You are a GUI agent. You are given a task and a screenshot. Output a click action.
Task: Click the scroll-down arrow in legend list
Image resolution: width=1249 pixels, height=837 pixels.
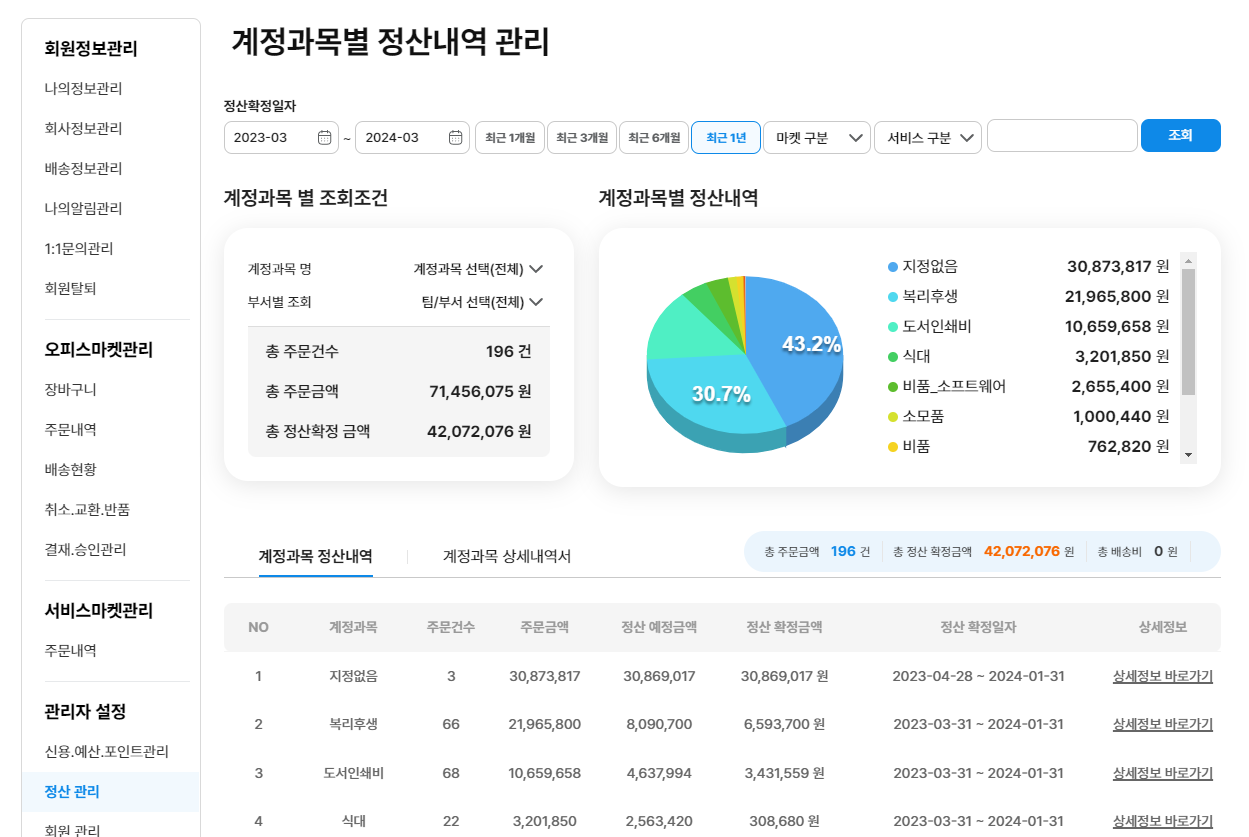pyautogui.click(x=1188, y=455)
